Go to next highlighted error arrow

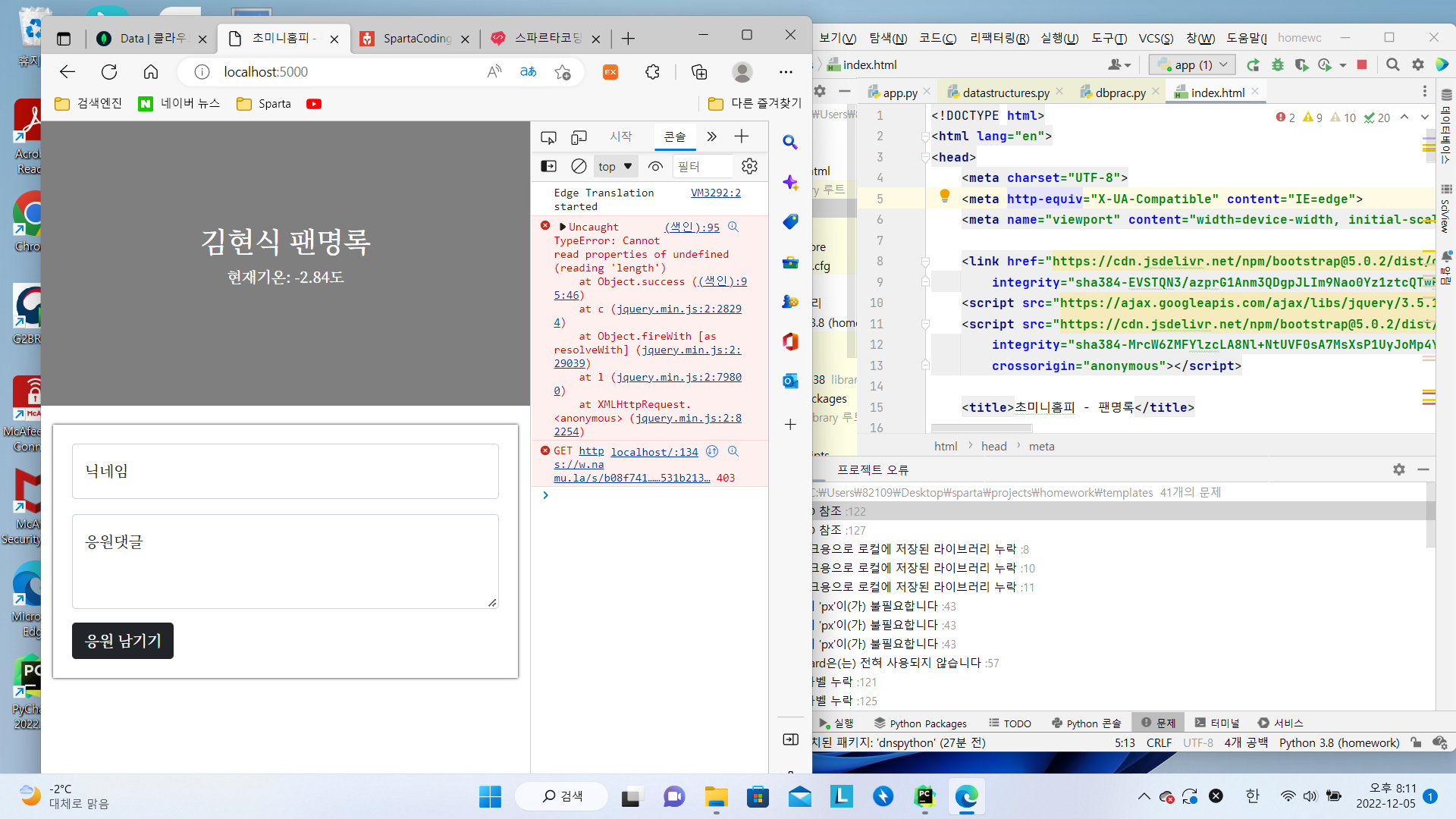1424,117
